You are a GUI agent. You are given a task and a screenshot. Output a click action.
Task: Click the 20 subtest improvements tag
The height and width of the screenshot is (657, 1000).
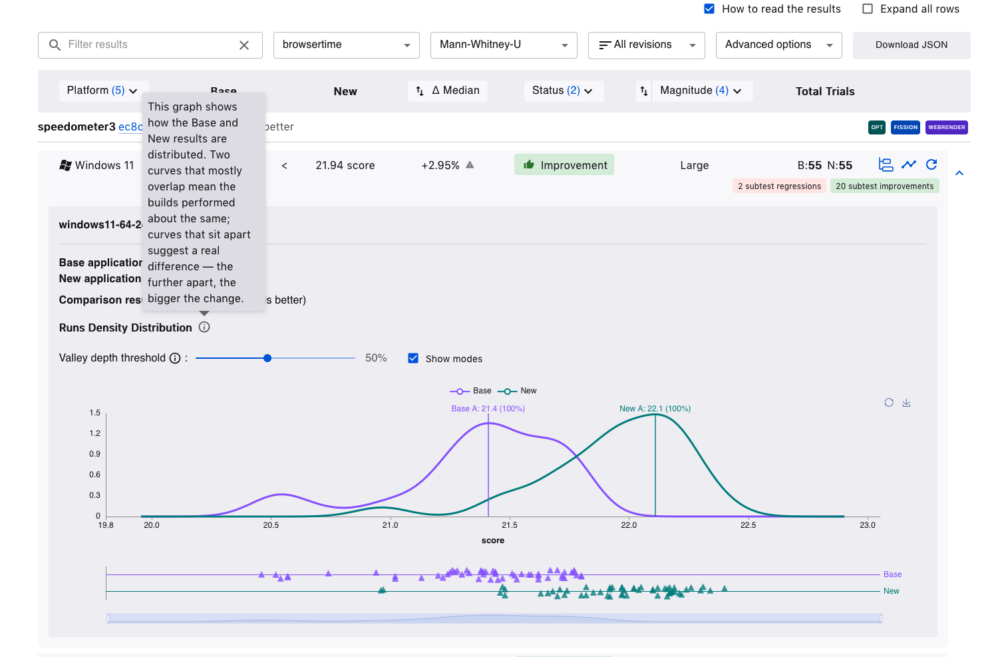pyautogui.click(x=885, y=186)
